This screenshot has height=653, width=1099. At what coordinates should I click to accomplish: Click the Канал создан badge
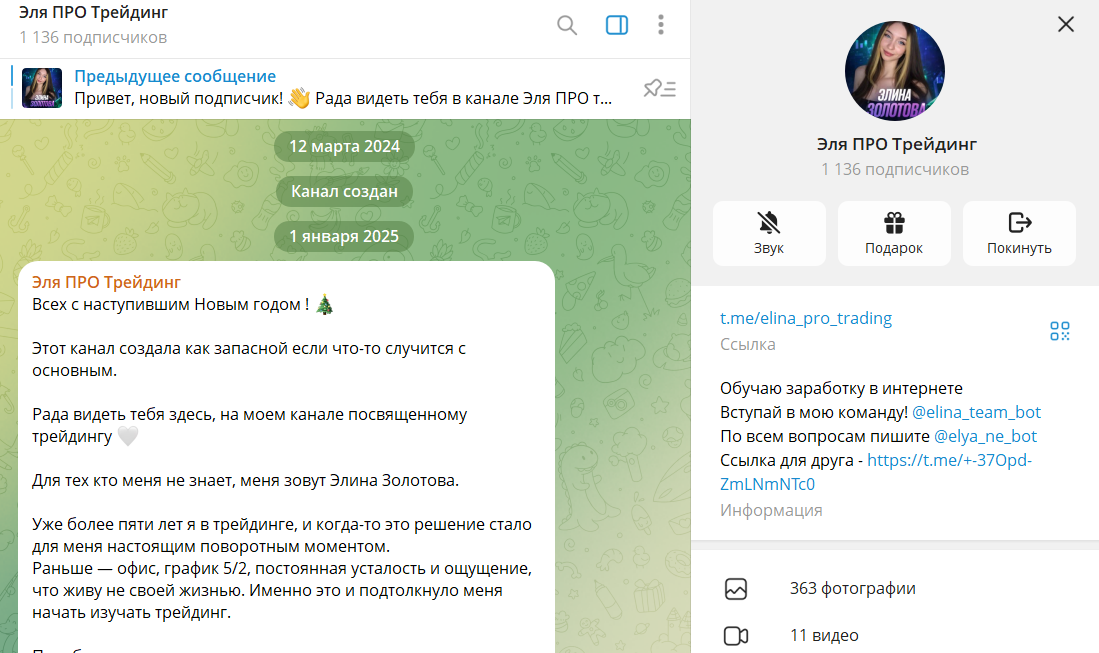344,191
